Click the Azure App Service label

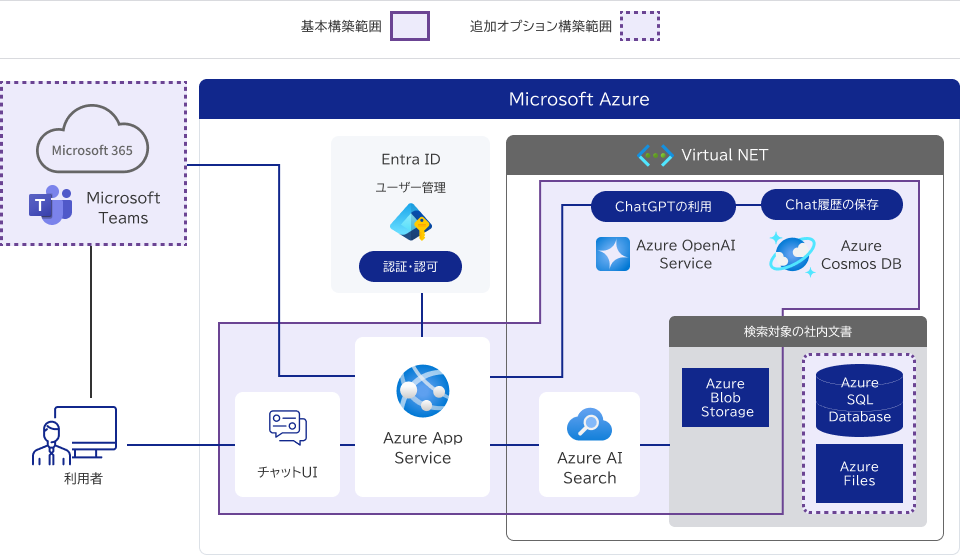click(422, 448)
